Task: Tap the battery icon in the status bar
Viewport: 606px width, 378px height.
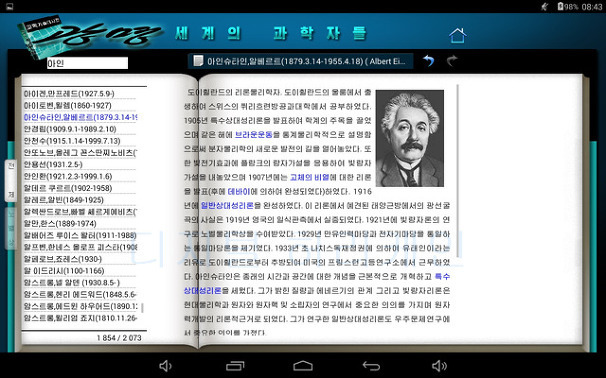Action: (560, 6)
